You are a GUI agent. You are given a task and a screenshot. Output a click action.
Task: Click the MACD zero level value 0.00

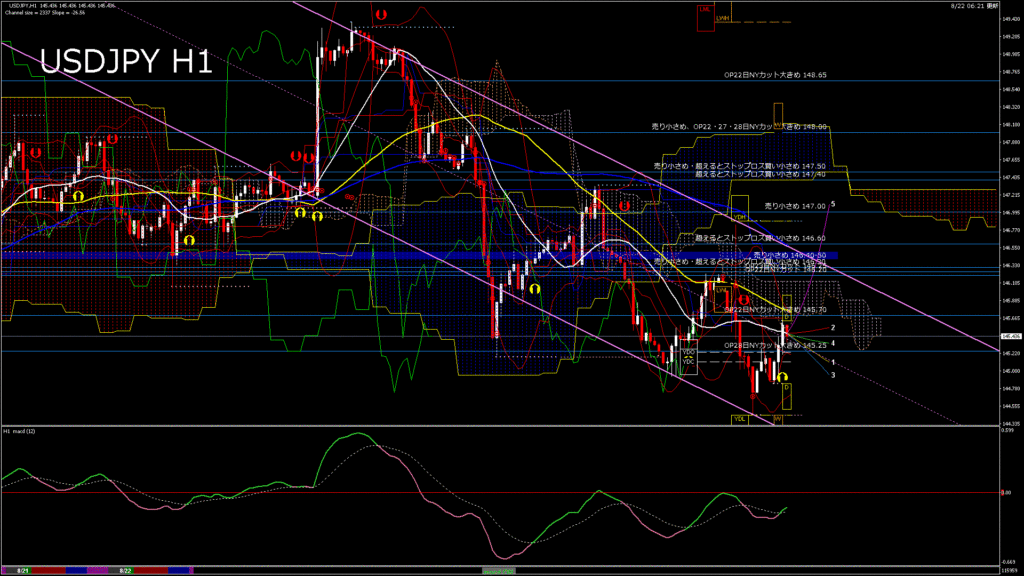click(1006, 493)
